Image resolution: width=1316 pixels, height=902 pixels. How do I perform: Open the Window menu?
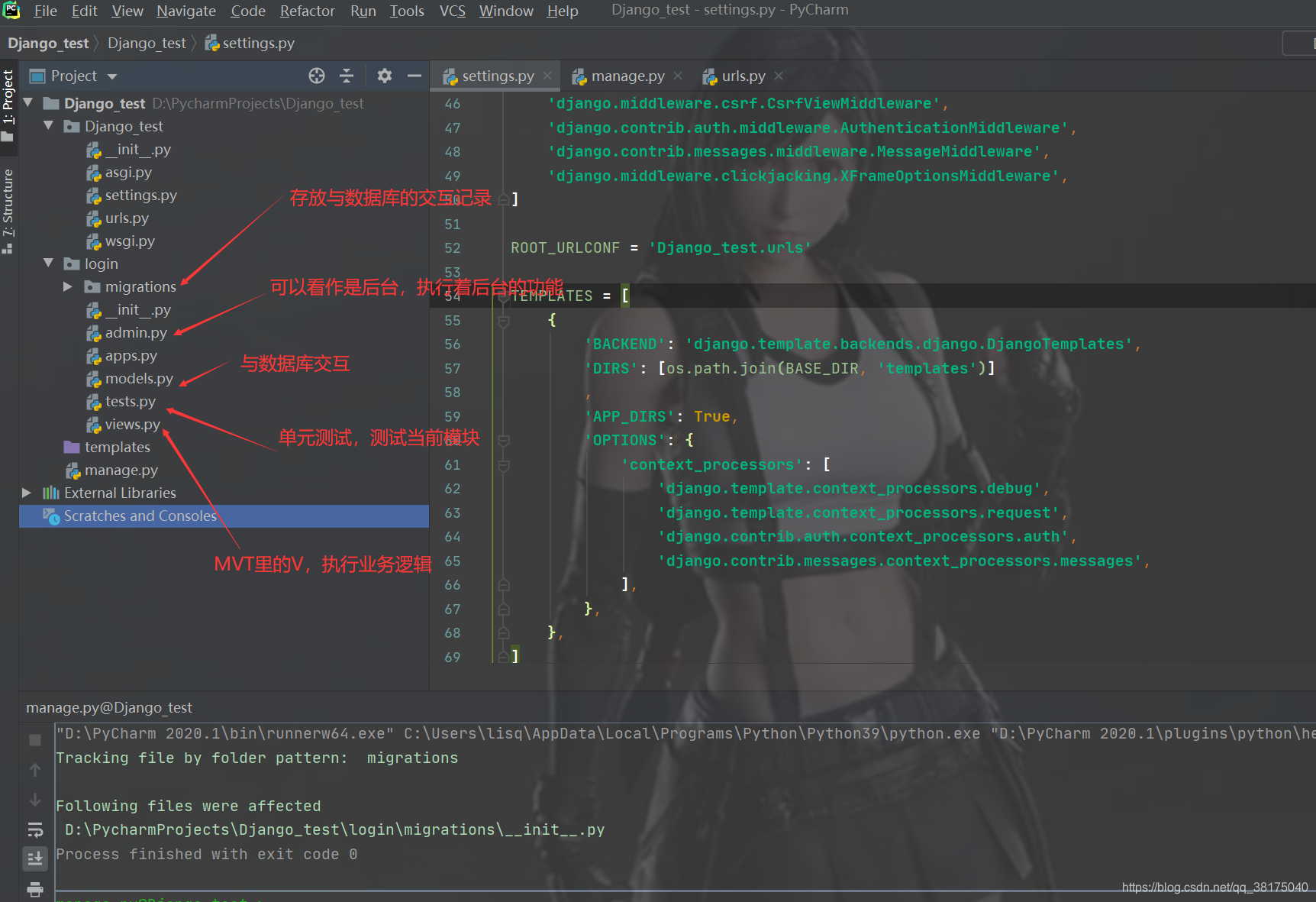[505, 11]
